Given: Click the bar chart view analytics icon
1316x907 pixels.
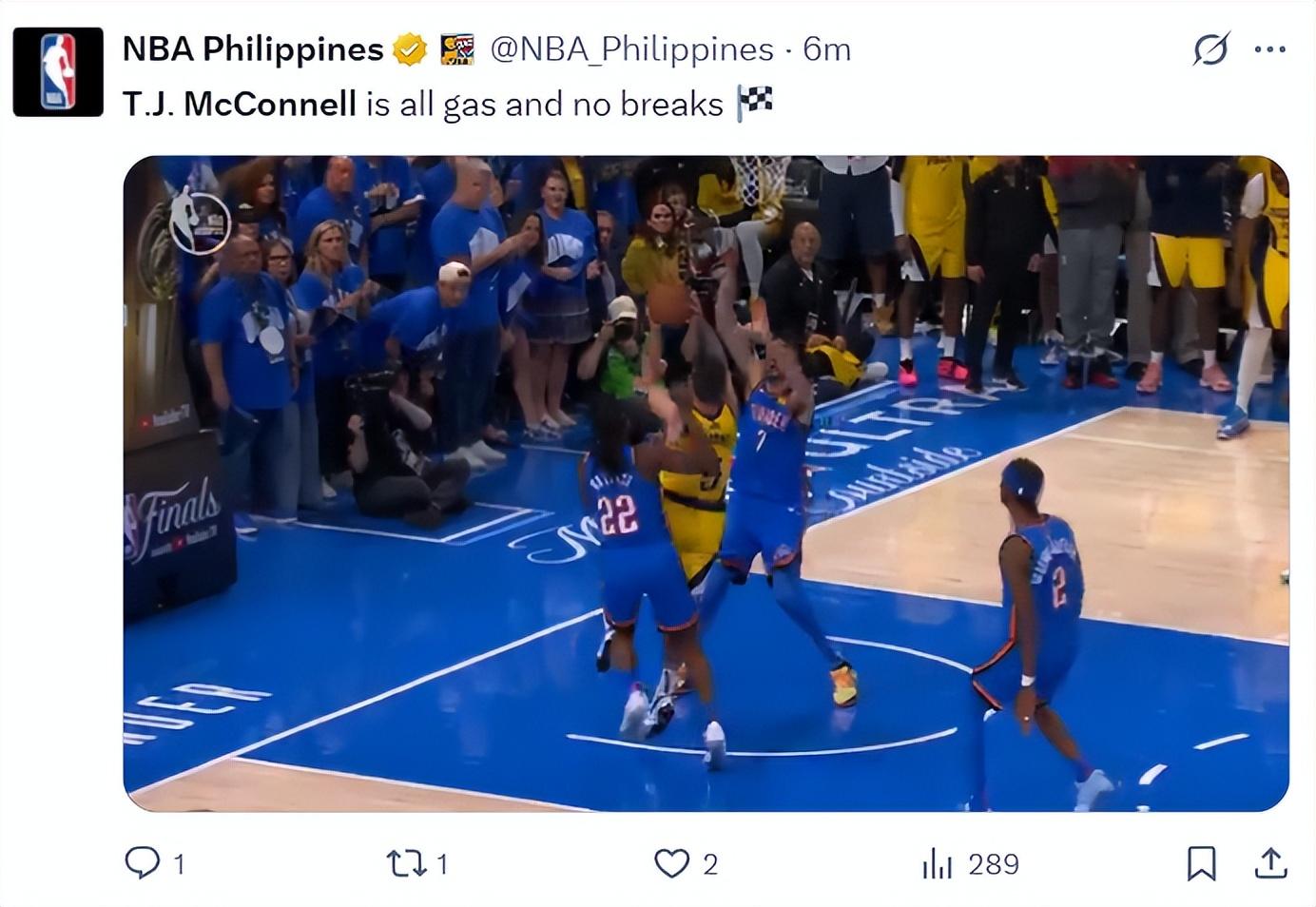Looking at the screenshot, I should [937, 863].
